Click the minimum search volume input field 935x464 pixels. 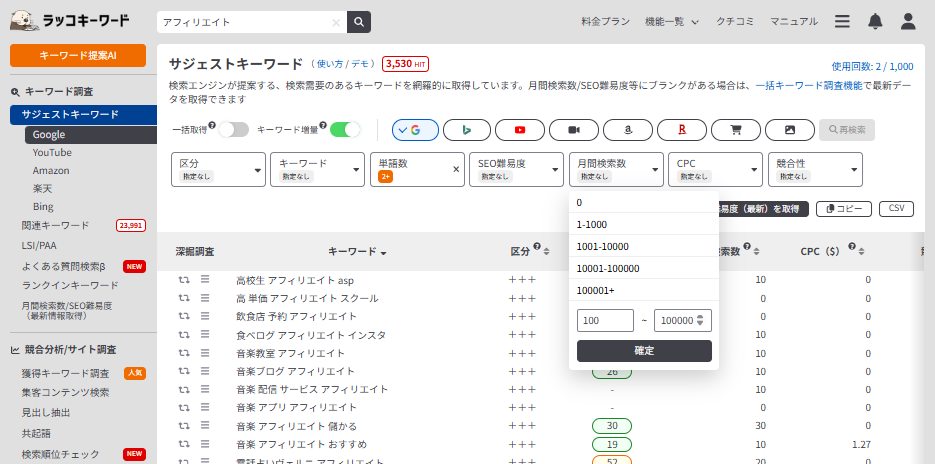(x=605, y=320)
